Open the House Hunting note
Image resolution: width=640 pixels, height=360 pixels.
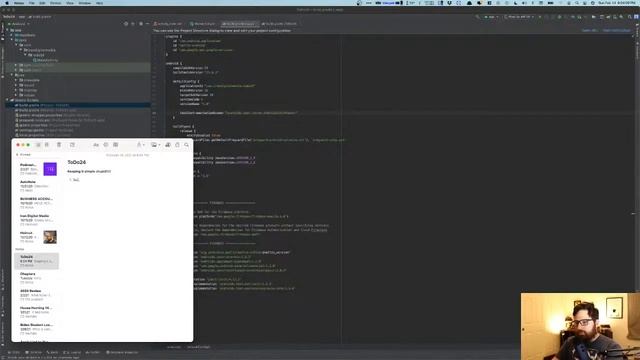(x=37, y=312)
